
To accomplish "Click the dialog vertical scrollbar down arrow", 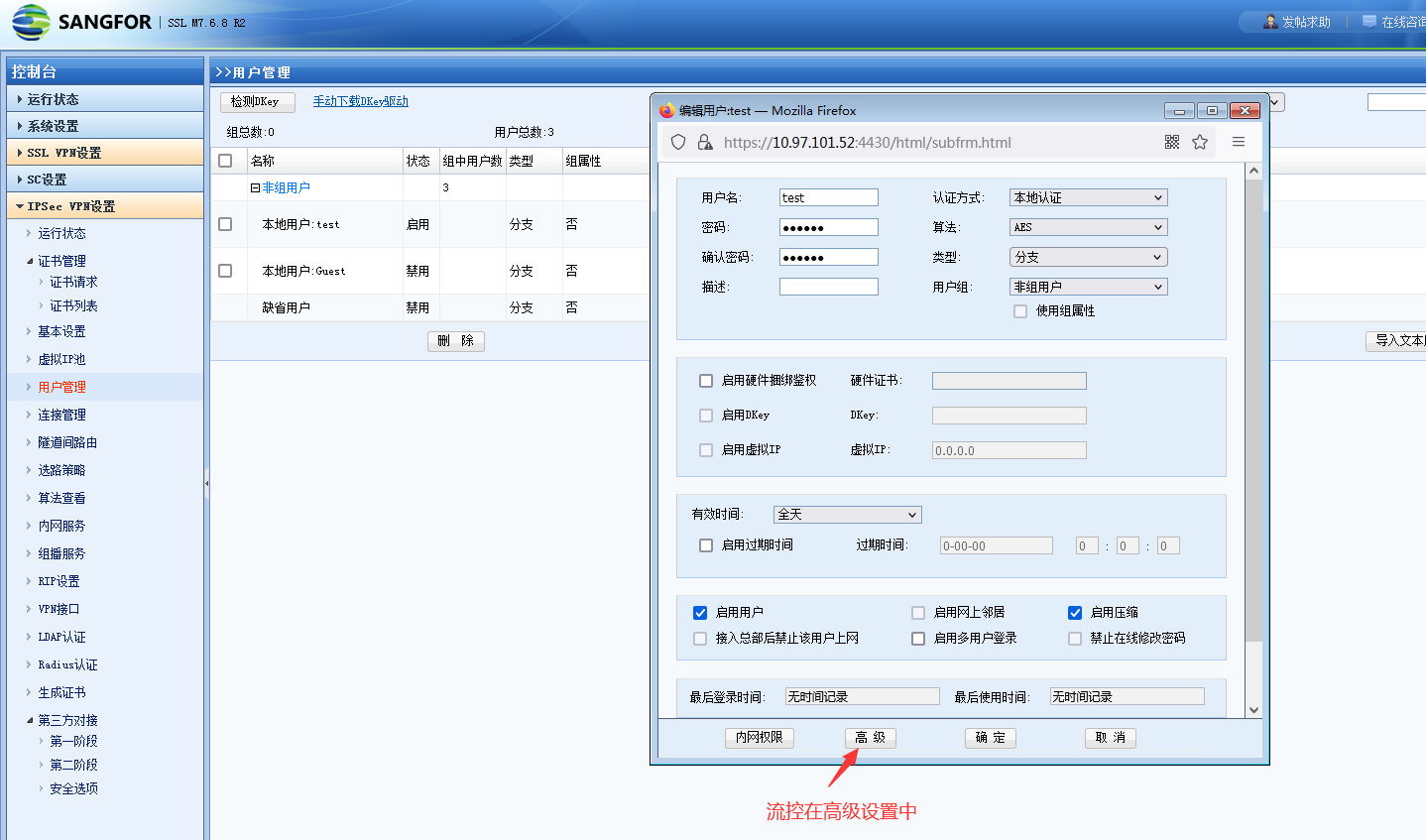I will pyautogui.click(x=1253, y=709).
